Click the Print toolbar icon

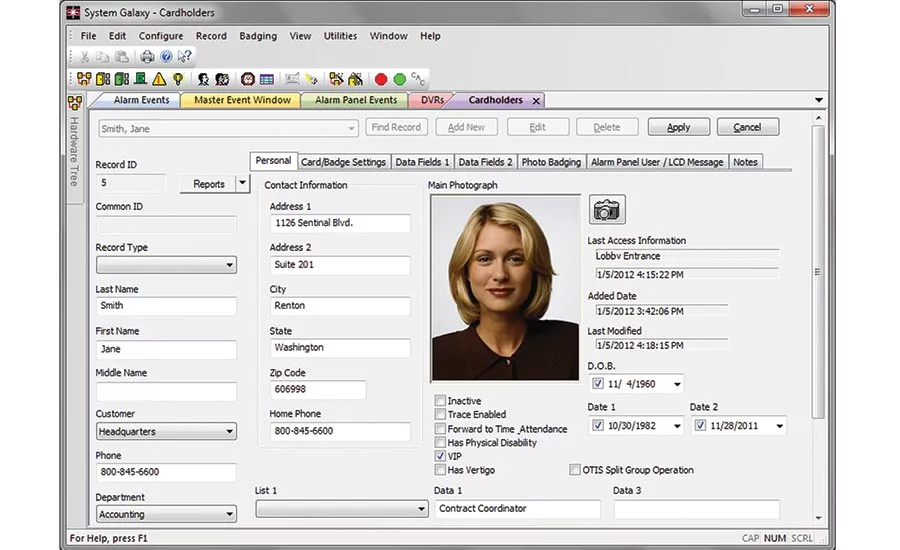coord(148,56)
